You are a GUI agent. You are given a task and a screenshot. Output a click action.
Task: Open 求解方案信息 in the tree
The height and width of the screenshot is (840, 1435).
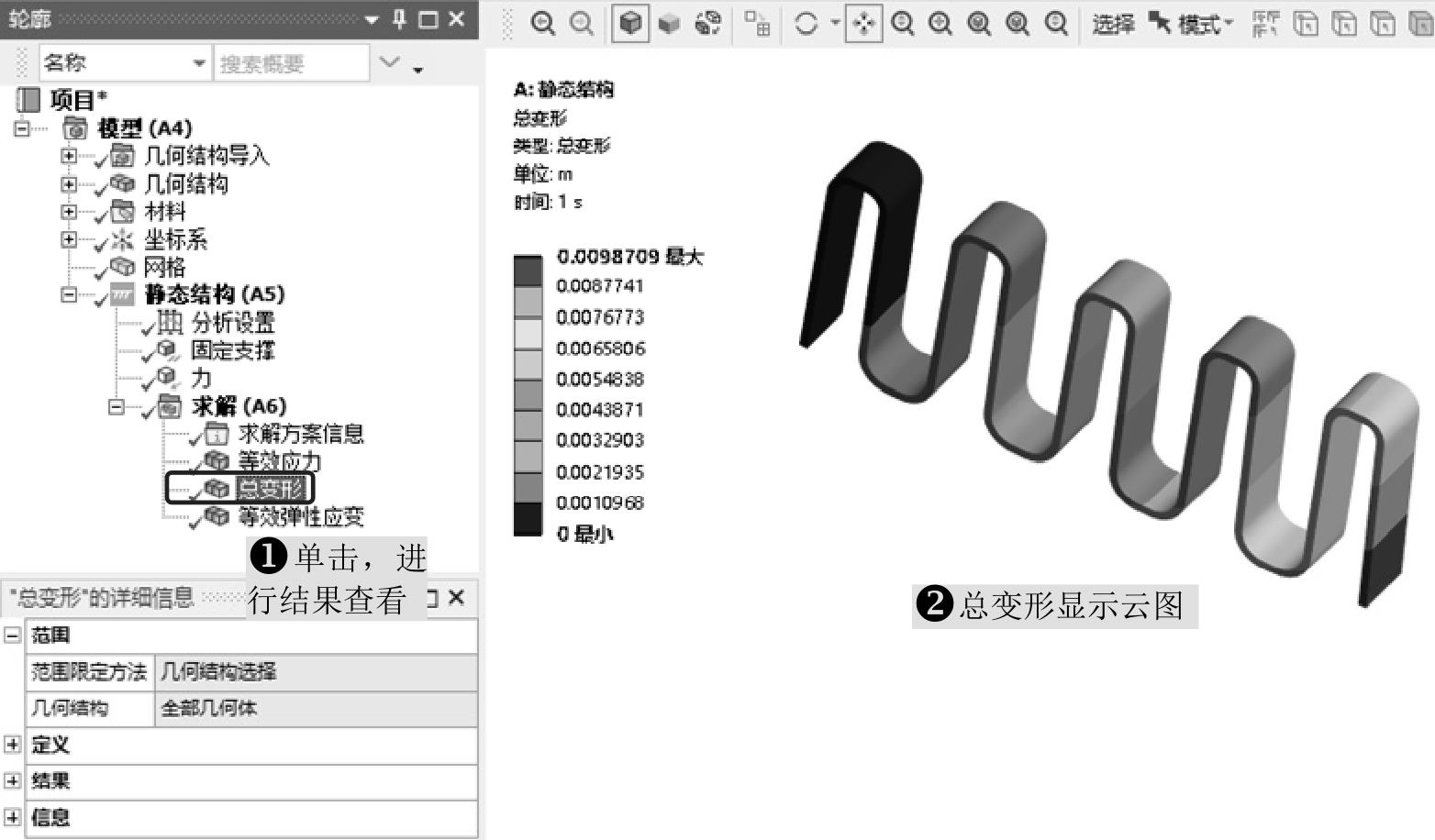301,433
